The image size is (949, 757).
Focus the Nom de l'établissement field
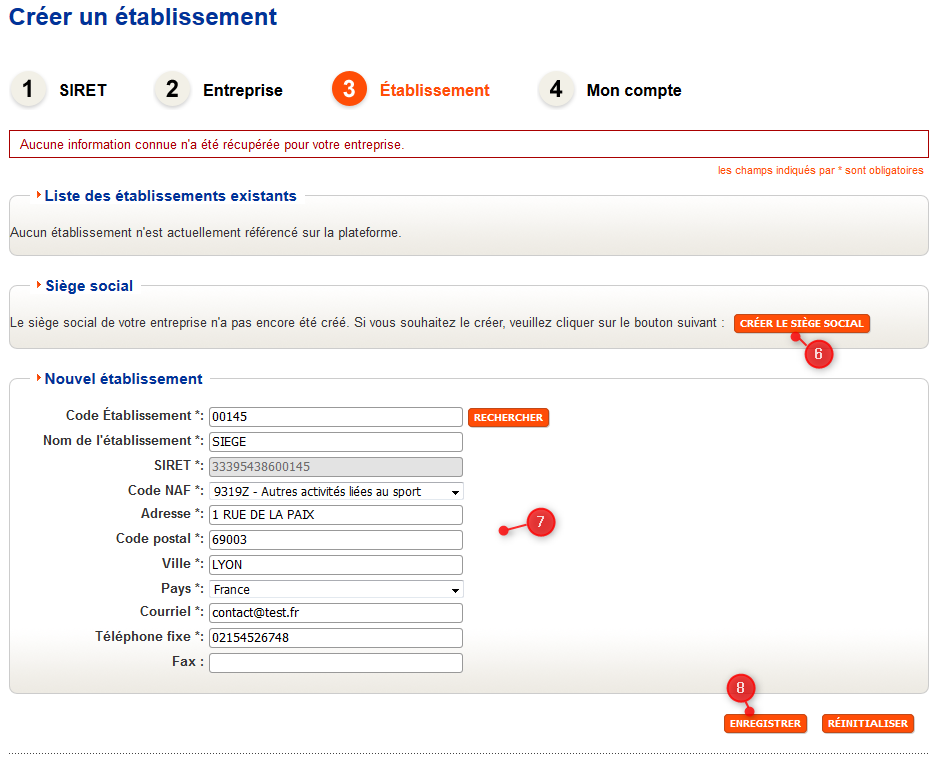point(336,442)
